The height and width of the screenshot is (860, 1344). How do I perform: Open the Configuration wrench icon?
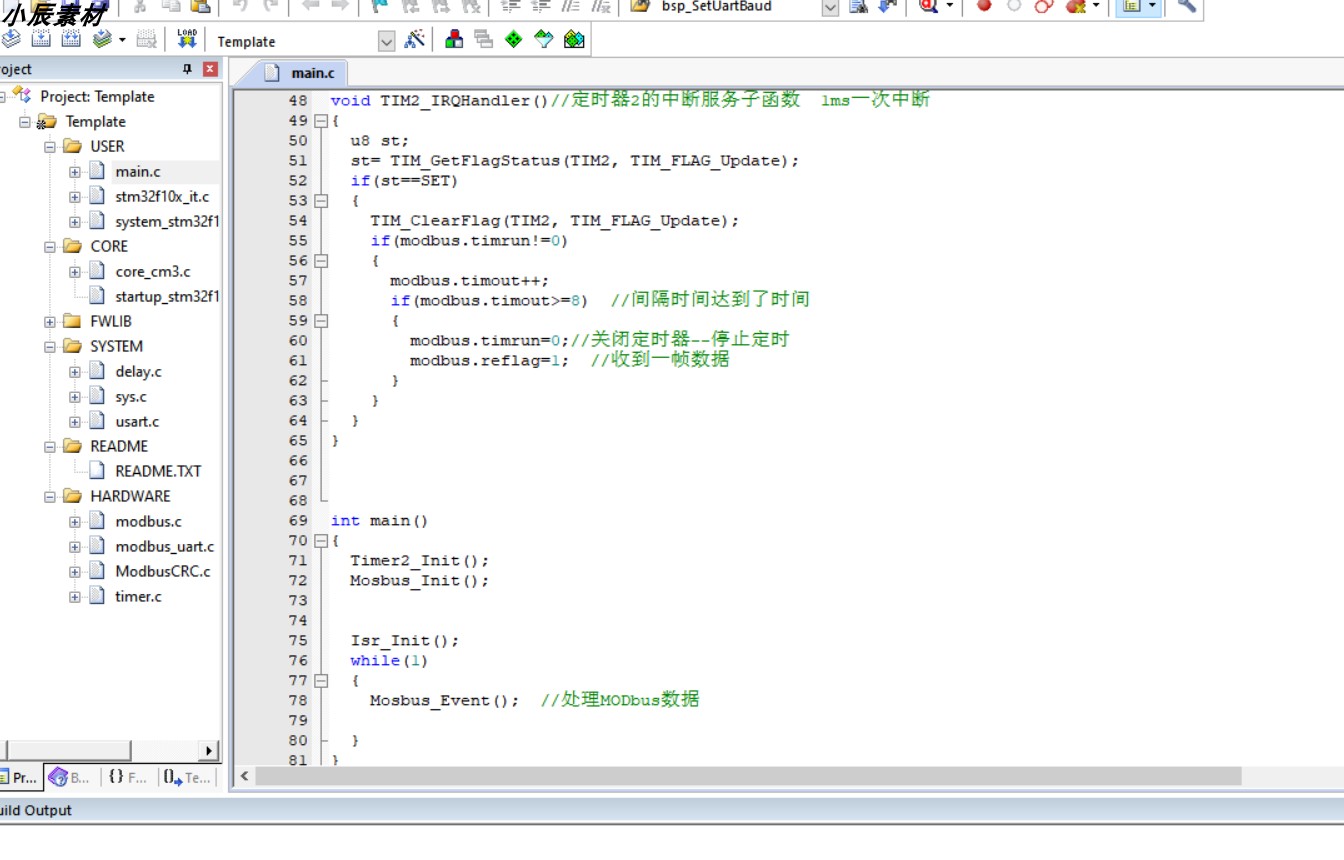point(1186,5)
